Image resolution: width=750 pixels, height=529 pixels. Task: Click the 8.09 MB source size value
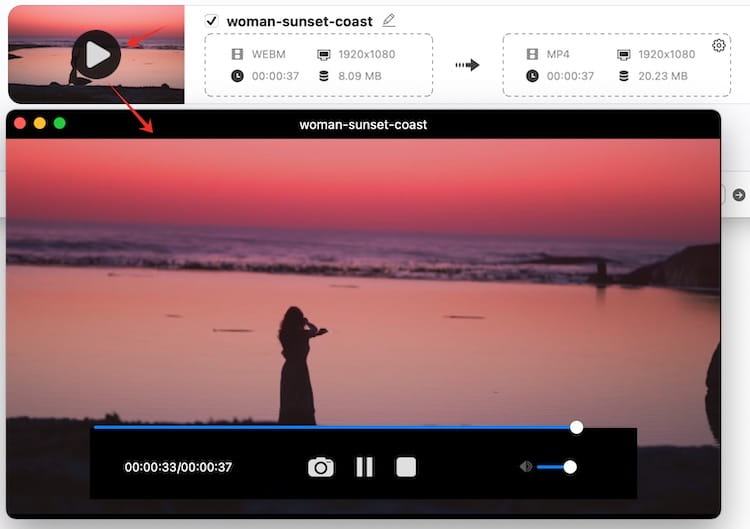tap(360, 76)
